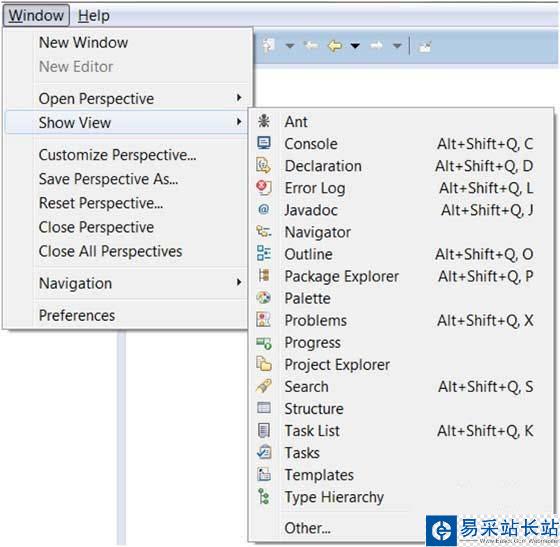
Task: Open the dropdown arrow beside yellow back arrow
Action: click(x=355, y=46)
